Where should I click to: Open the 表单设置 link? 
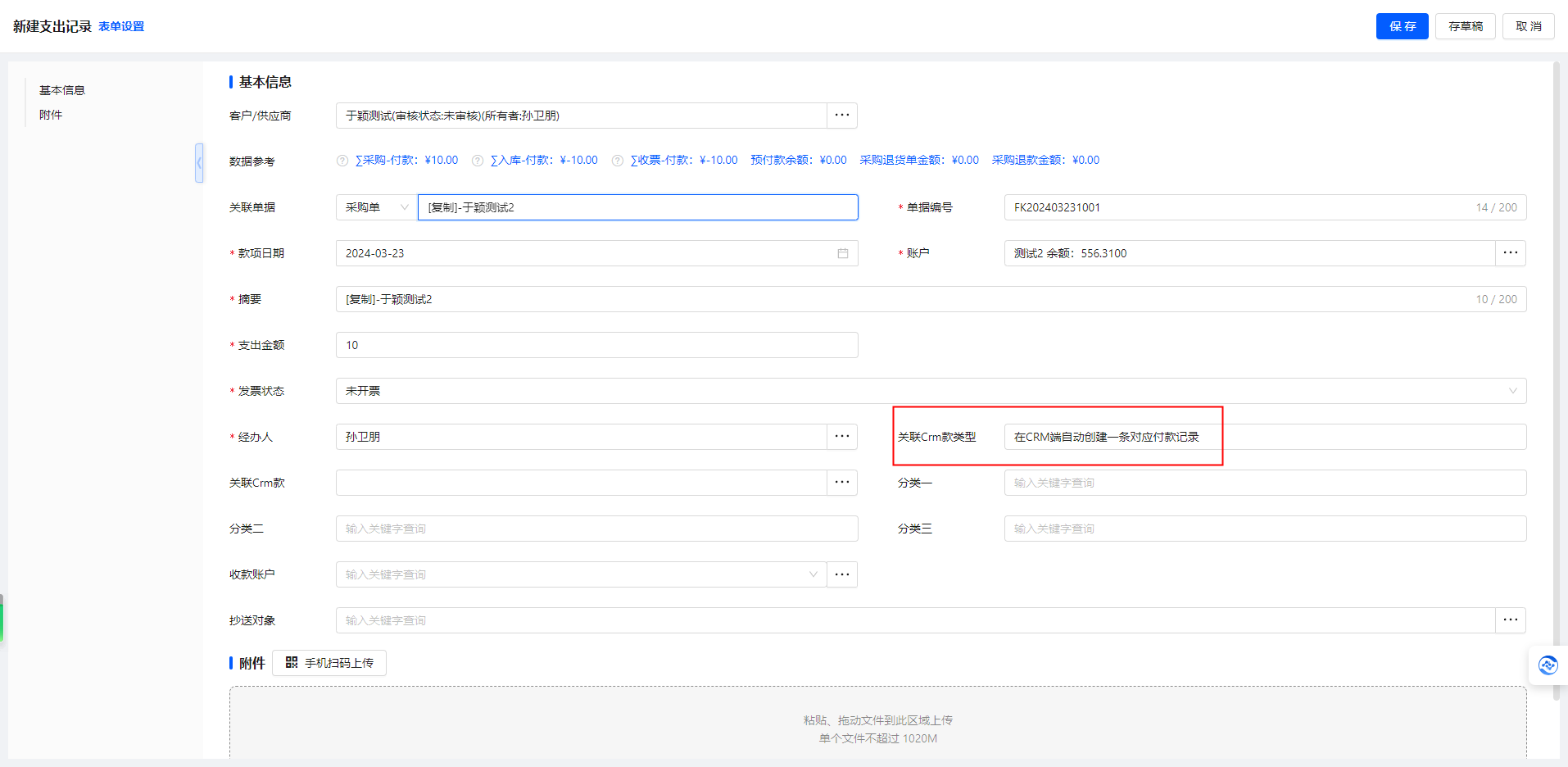tap(121, 26)
